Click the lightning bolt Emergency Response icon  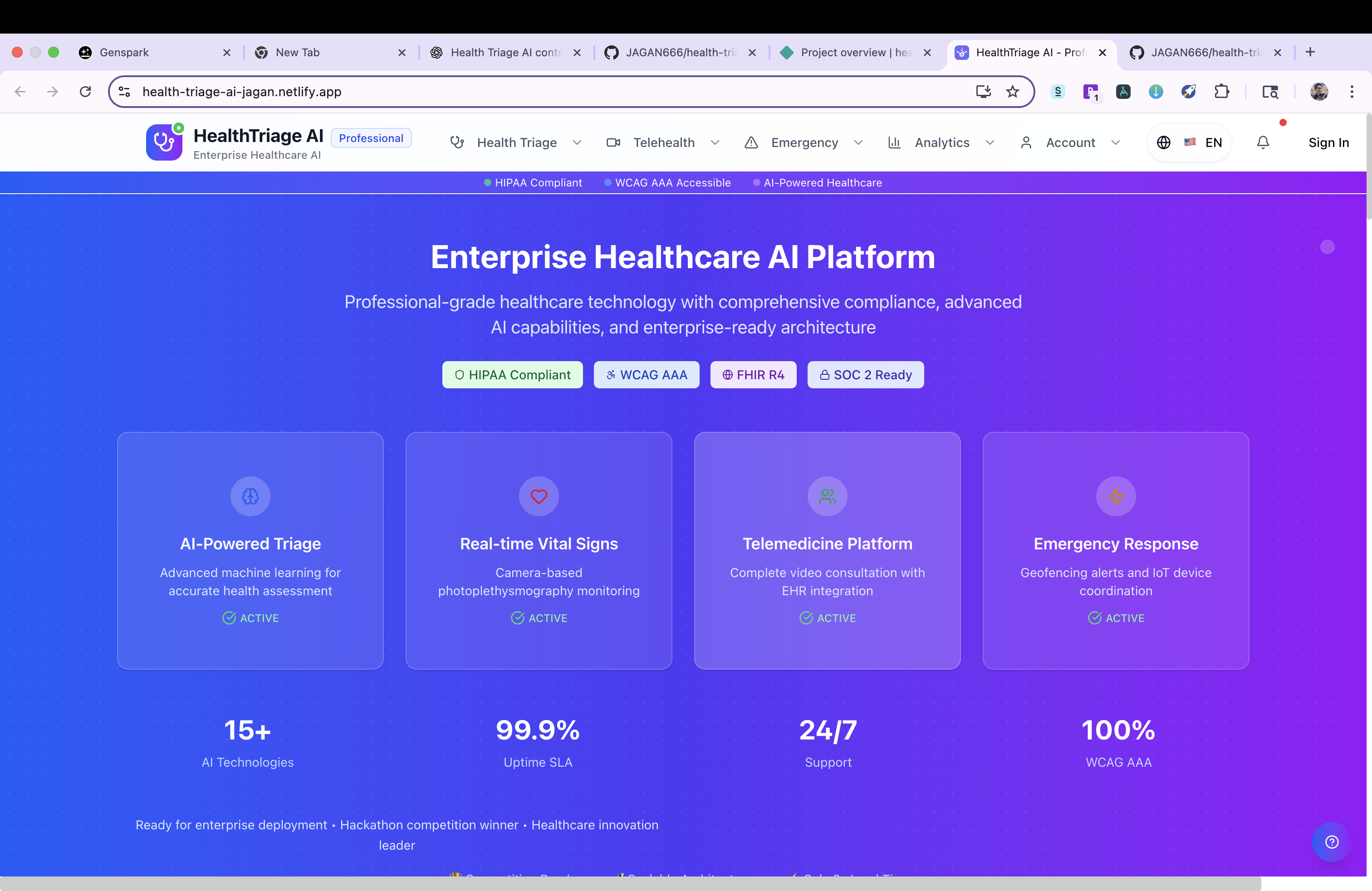pyautogui.click(x=1116, y=496)
